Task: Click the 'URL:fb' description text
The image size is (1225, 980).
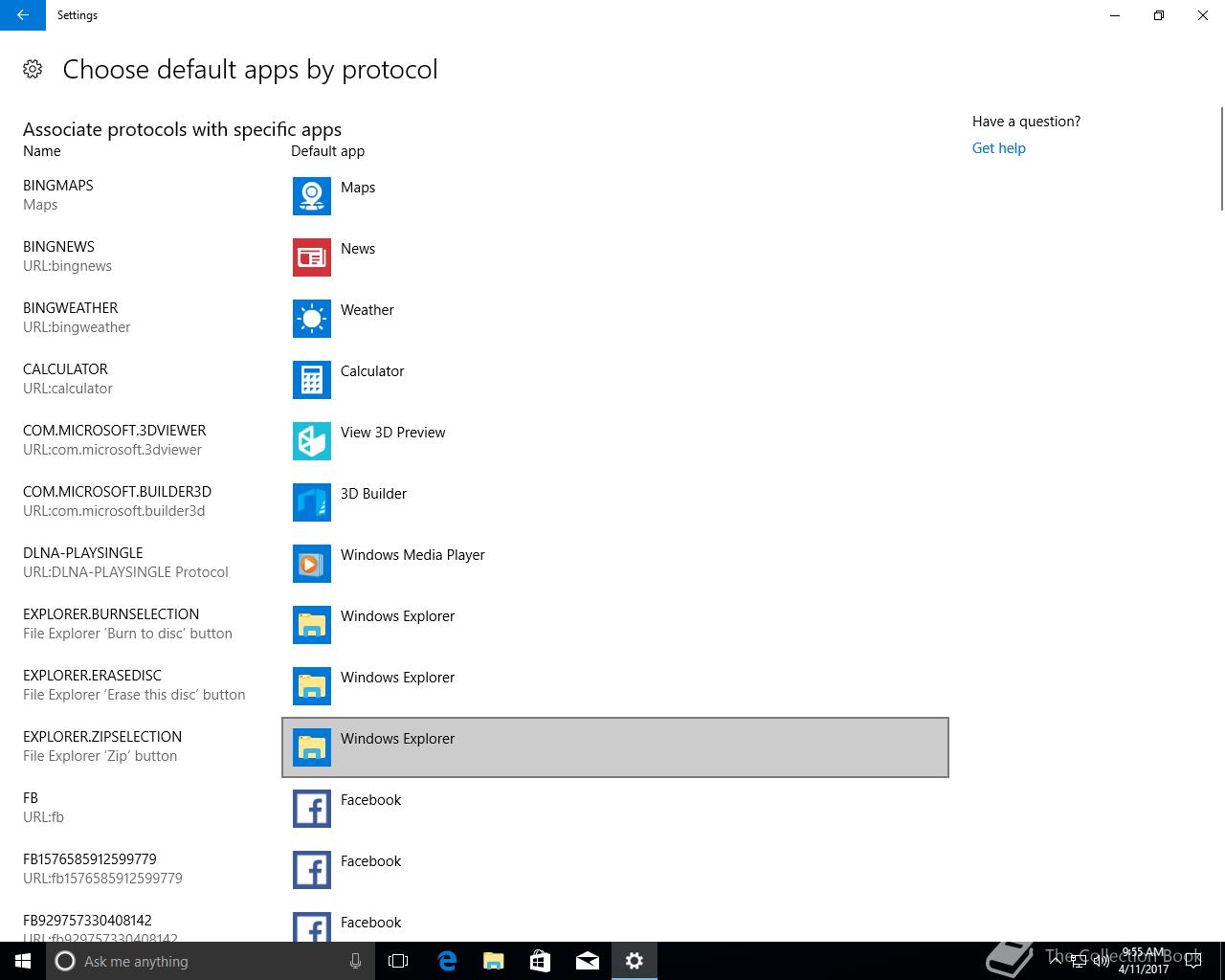Action: (43, 817)
